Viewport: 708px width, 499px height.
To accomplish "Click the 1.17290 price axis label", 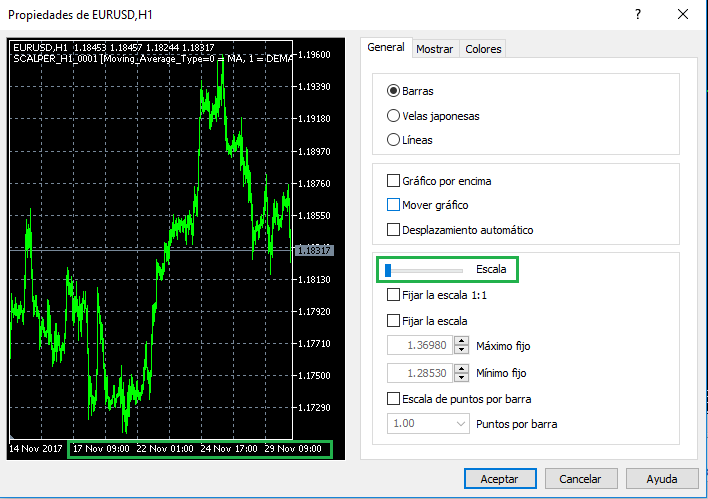I will coord(315,407).
